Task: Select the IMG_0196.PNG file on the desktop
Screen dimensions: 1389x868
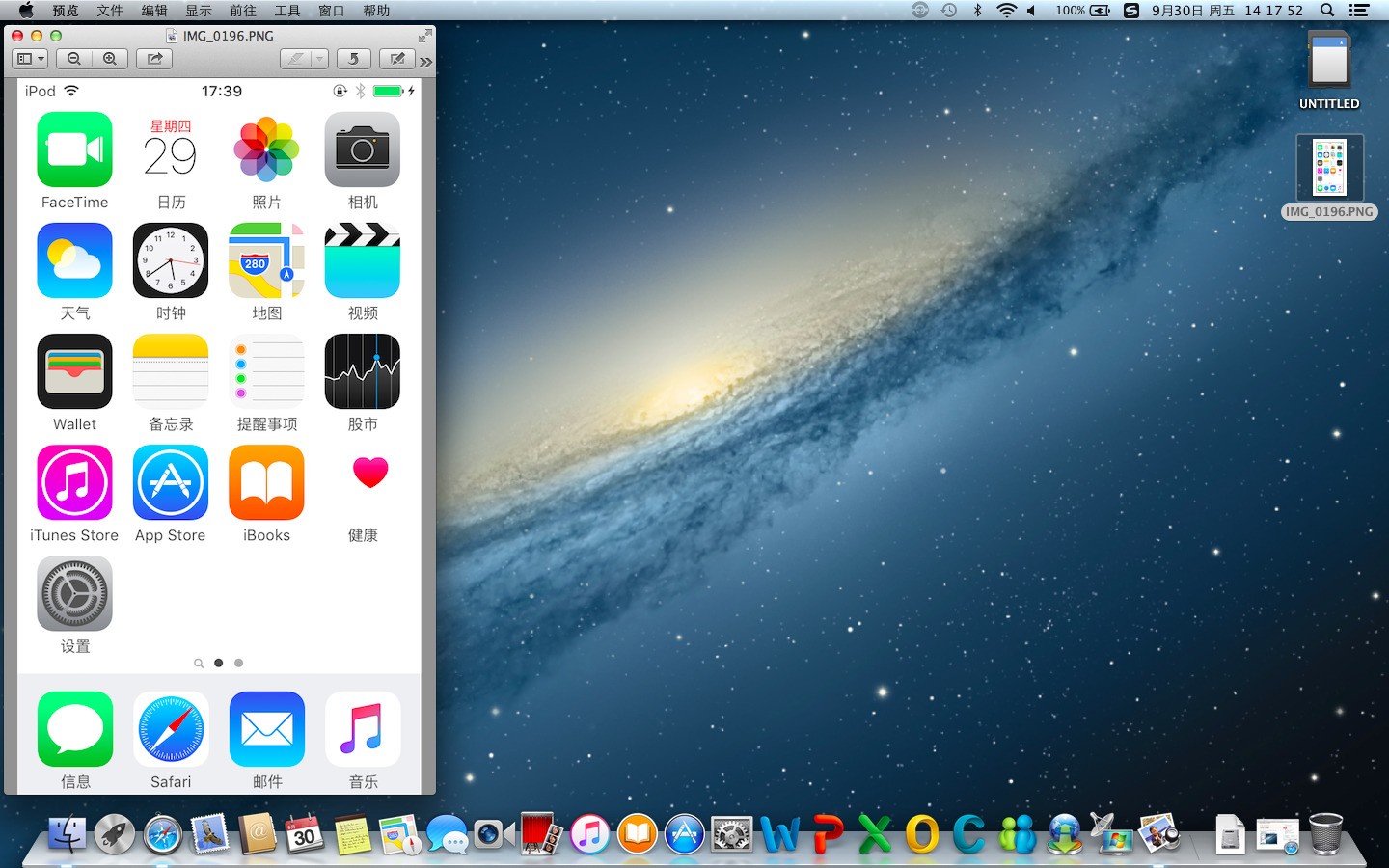Action: coord(1329,177)
